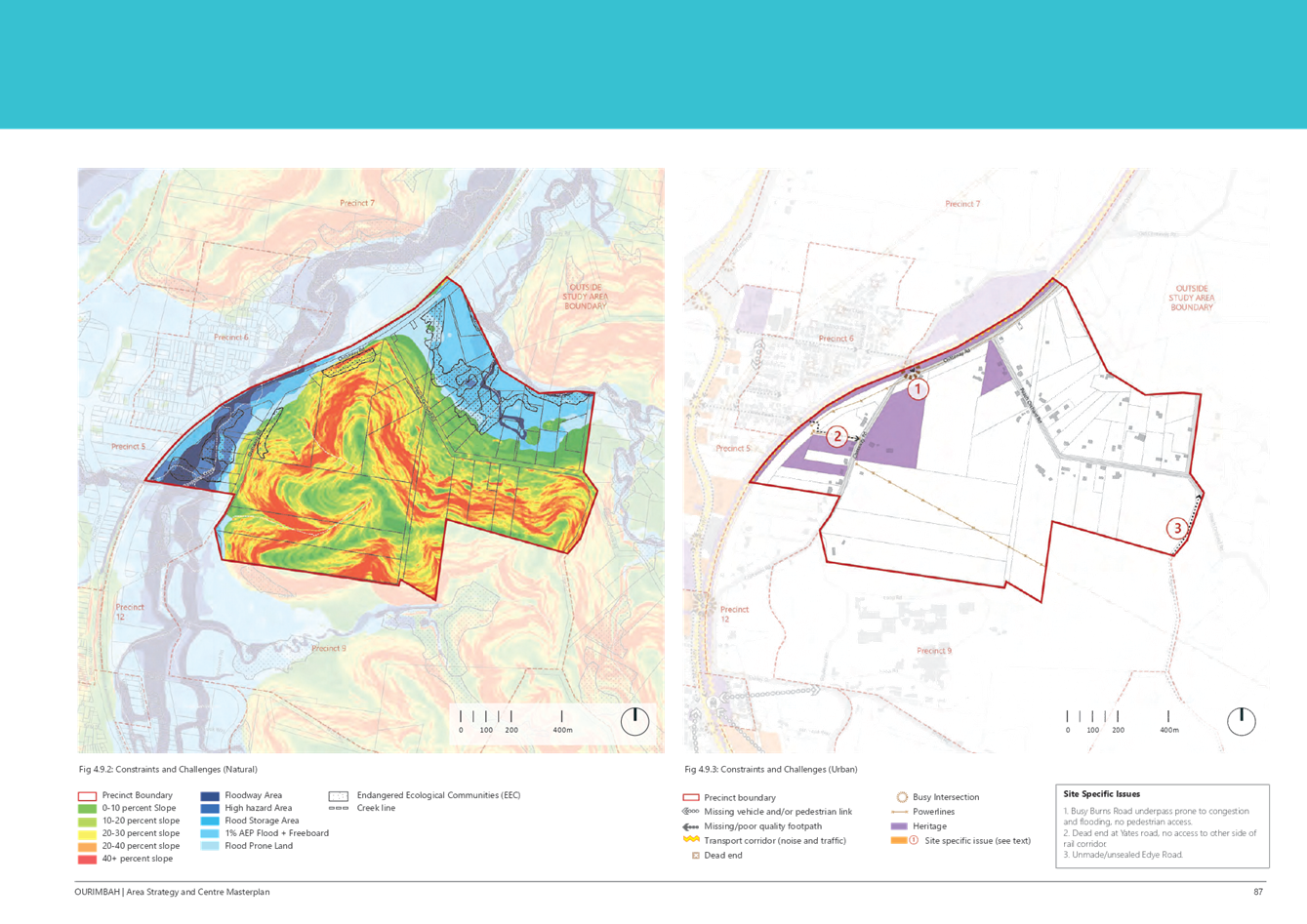Click the Dead end legend icon

click(695, 855)
